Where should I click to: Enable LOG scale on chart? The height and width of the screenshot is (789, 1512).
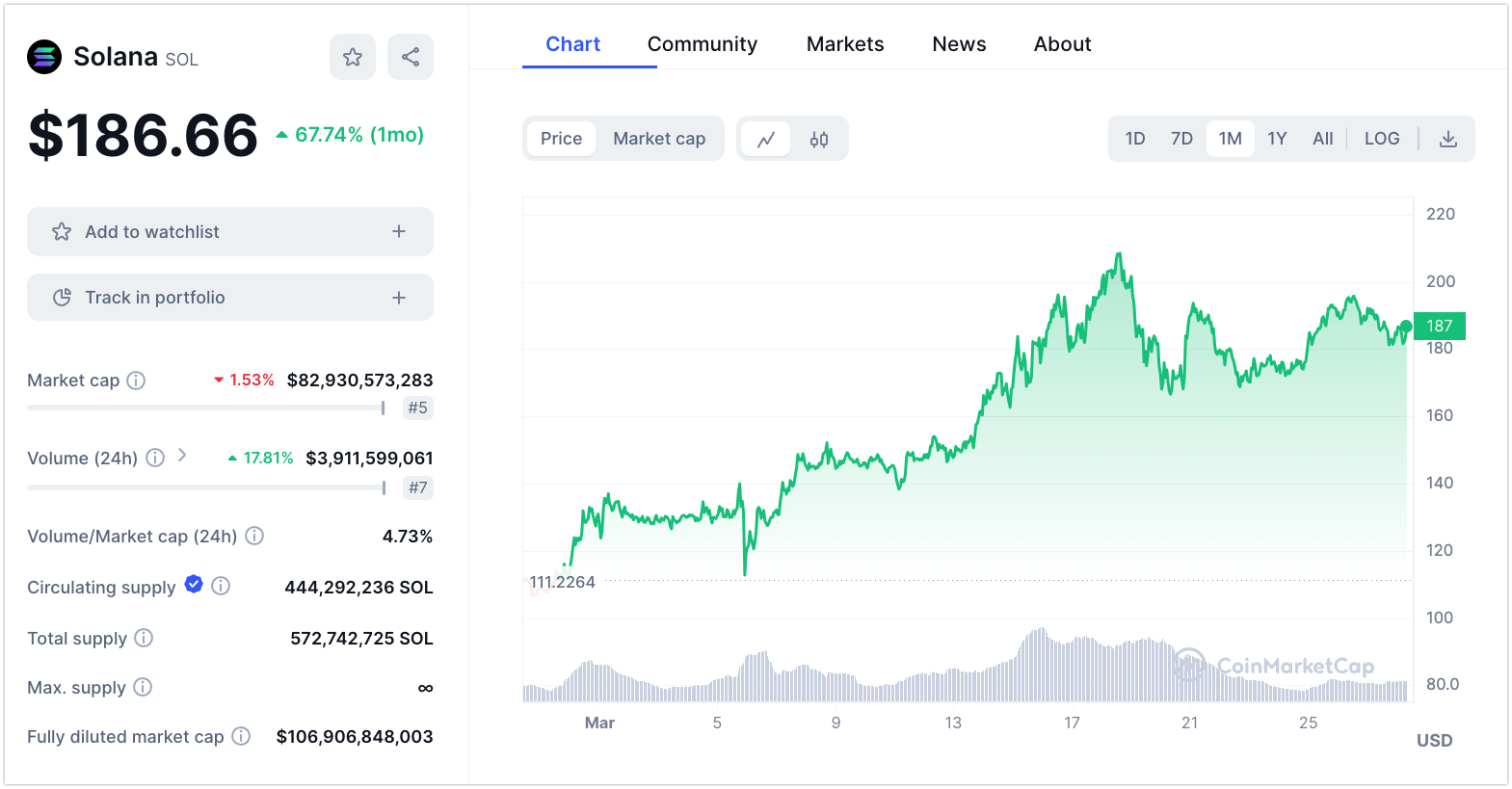[x=1381, y=139]
